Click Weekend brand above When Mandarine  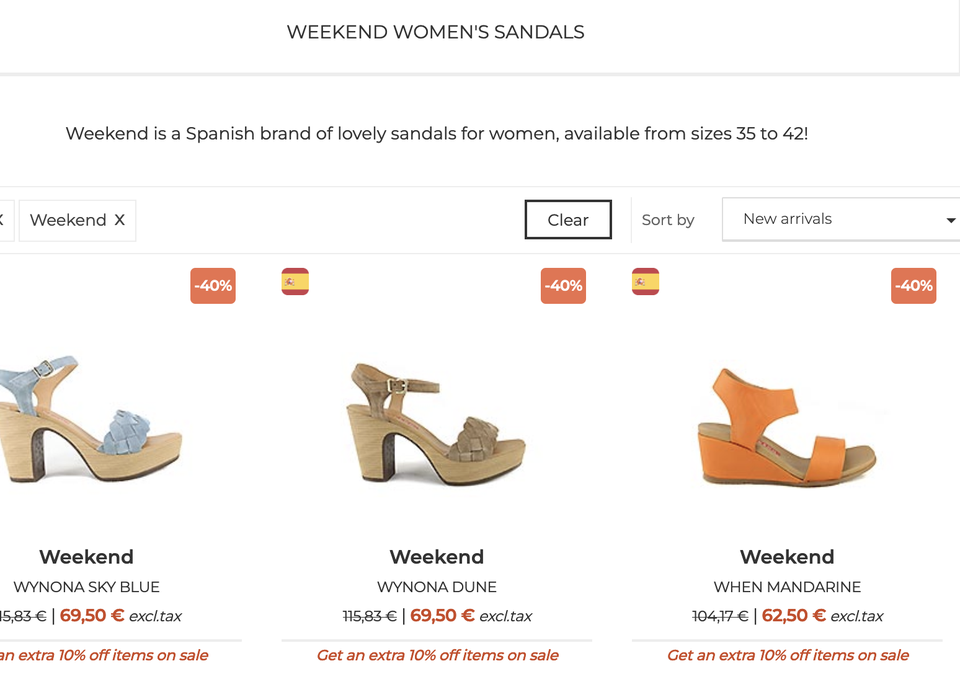click(x=787, y=557)
